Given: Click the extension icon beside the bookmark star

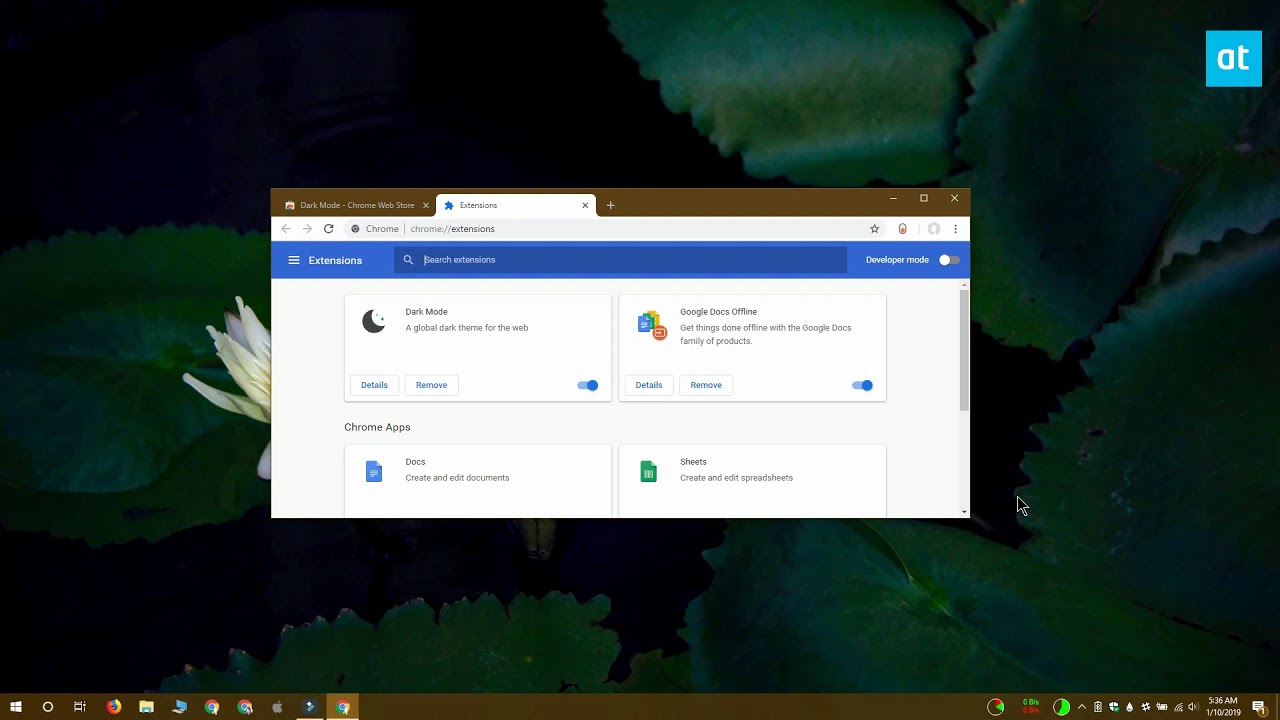Looking at the screenshot, I should (x=902, y=229).
